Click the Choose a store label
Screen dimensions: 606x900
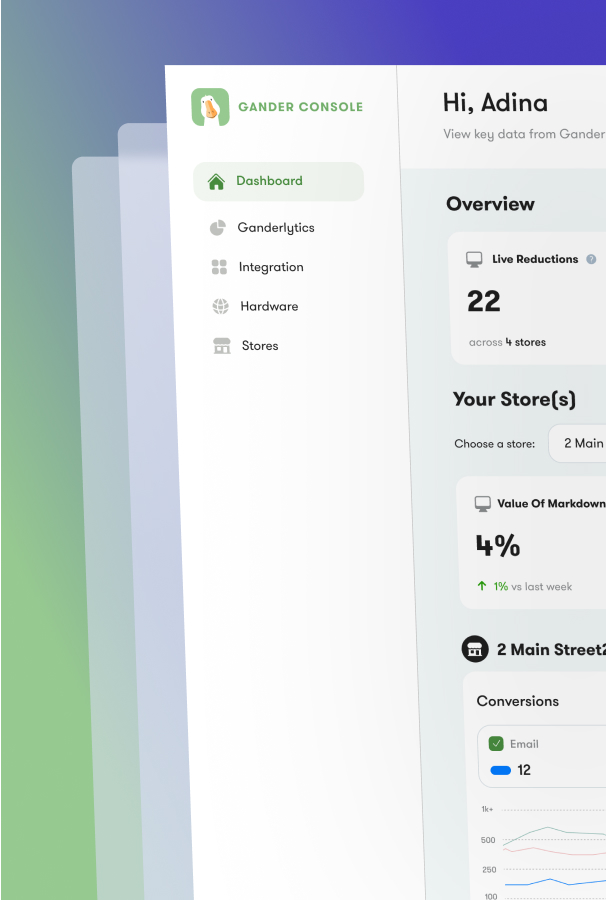click(495, 444)
